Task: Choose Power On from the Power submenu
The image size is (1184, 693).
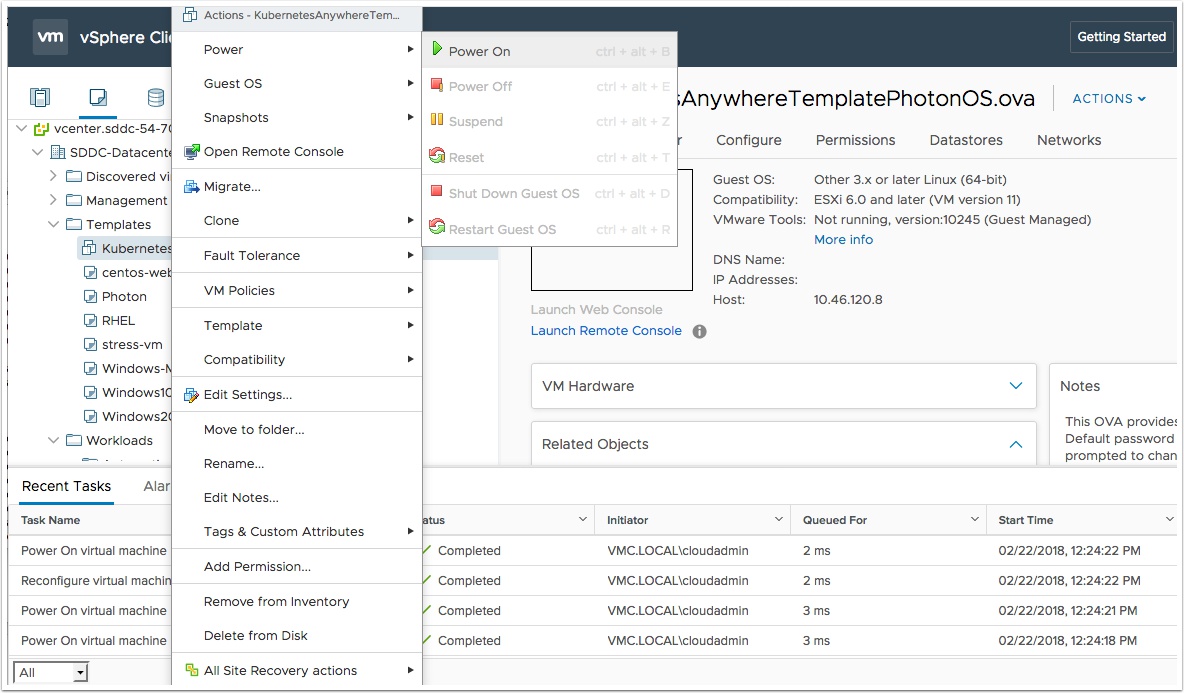Action: (x=550, y=51)
